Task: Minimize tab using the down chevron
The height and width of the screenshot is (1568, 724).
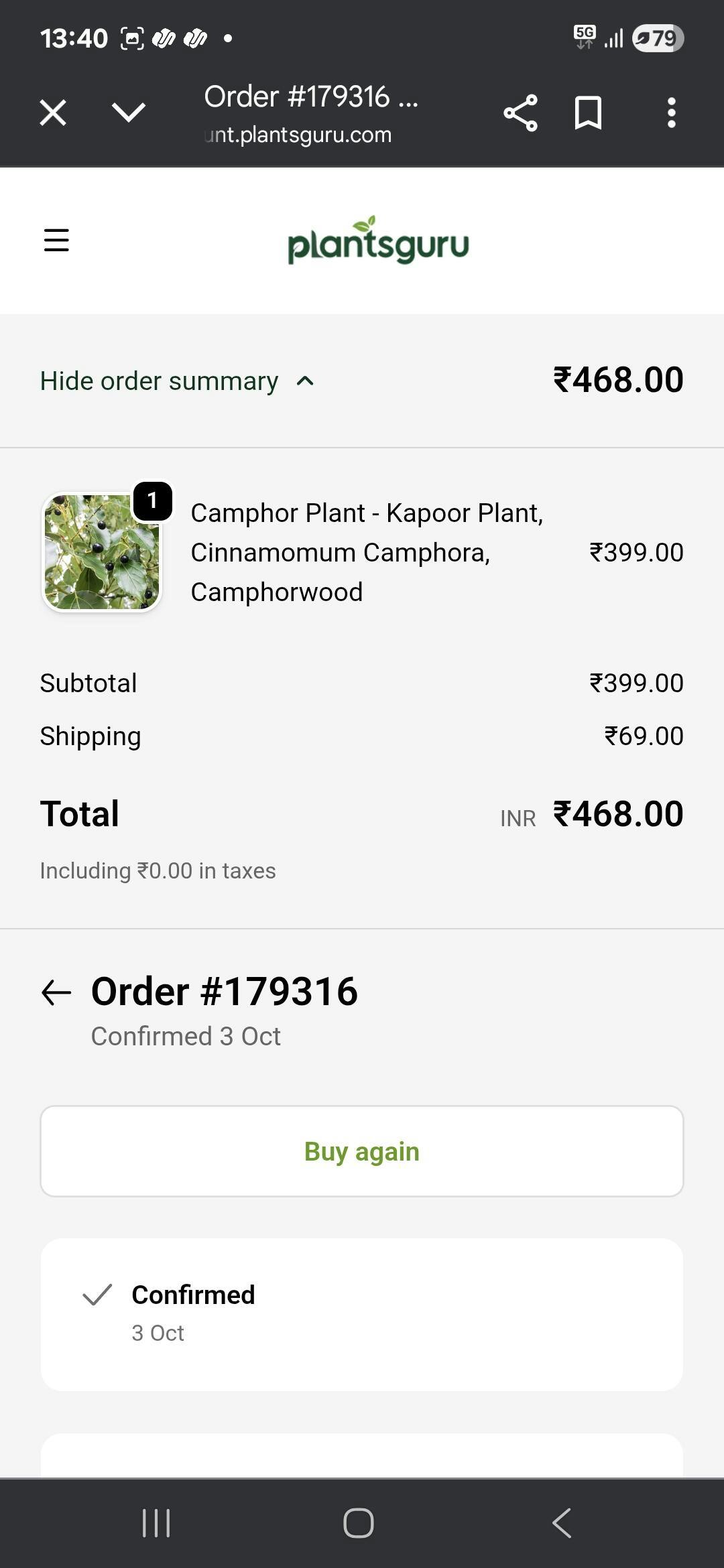Action: click(128, 113)
